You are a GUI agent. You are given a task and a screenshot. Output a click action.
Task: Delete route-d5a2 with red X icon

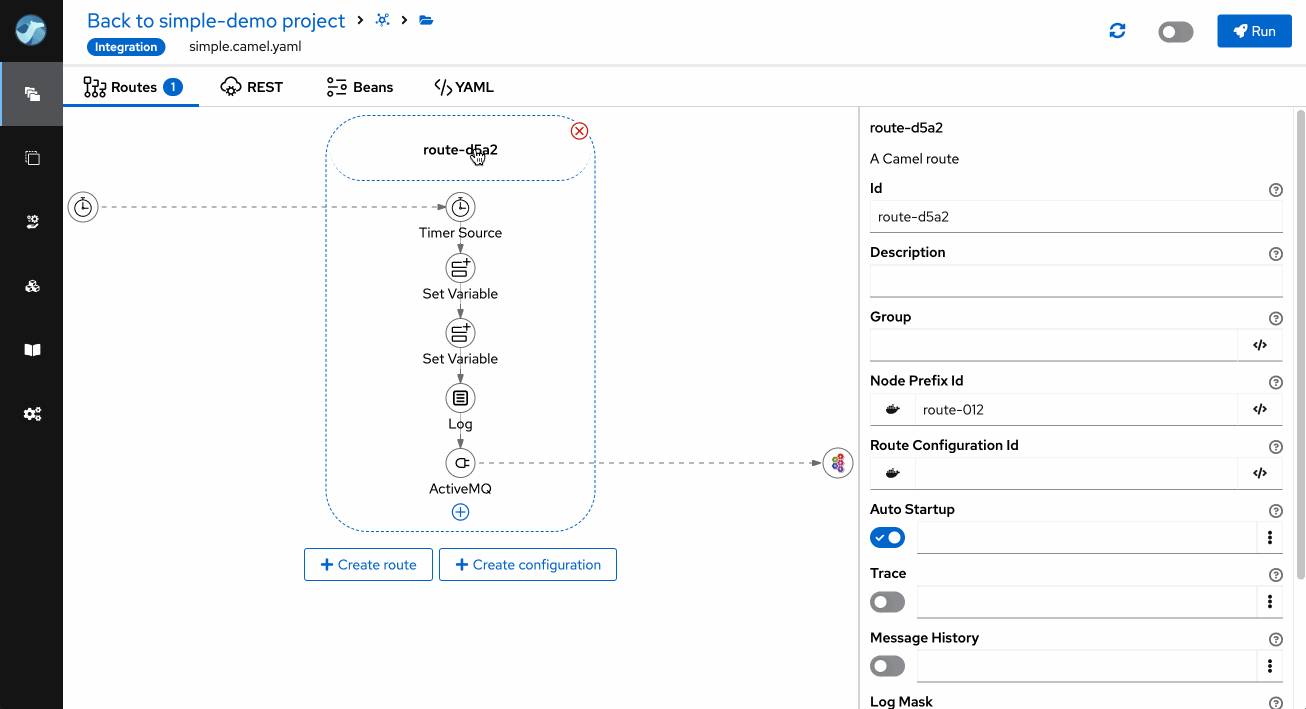pos(579,131)
